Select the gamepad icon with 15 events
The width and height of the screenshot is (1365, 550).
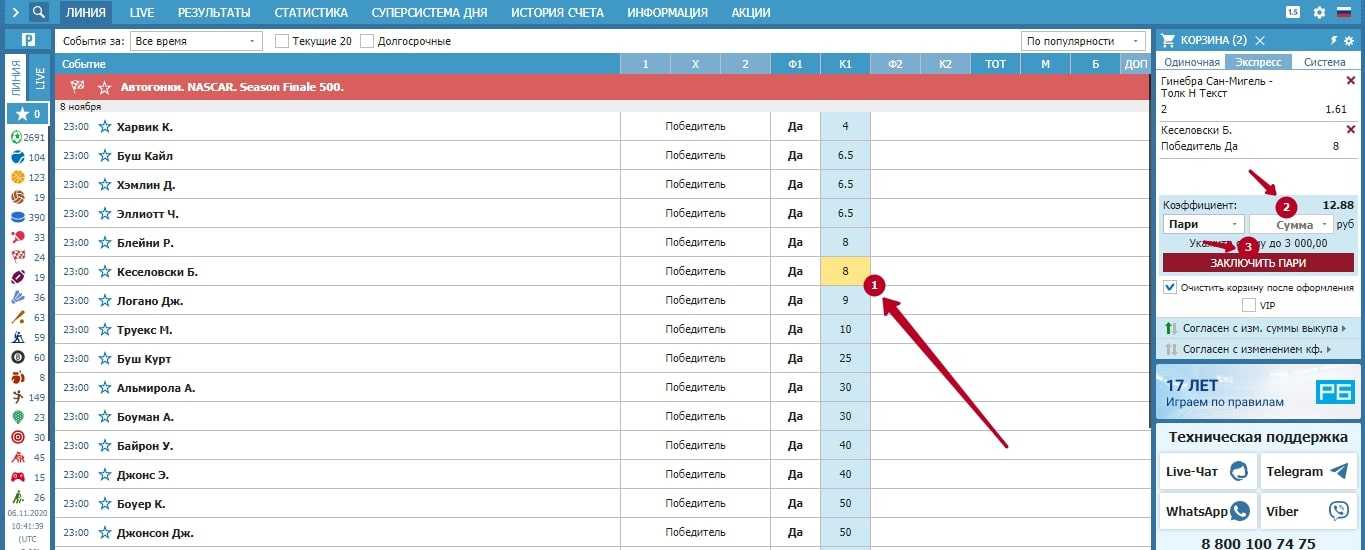click(x=18, y=477)
